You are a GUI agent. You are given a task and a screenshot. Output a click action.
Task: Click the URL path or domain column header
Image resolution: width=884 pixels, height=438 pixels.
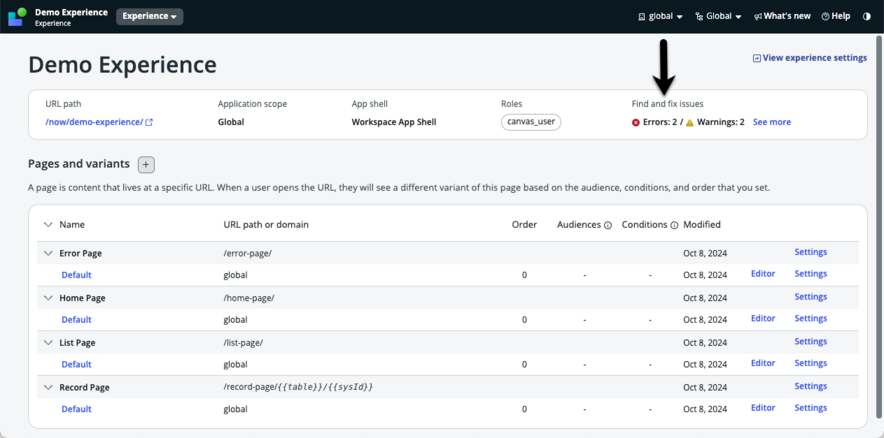pyautogui.click(x=266, y=224)
